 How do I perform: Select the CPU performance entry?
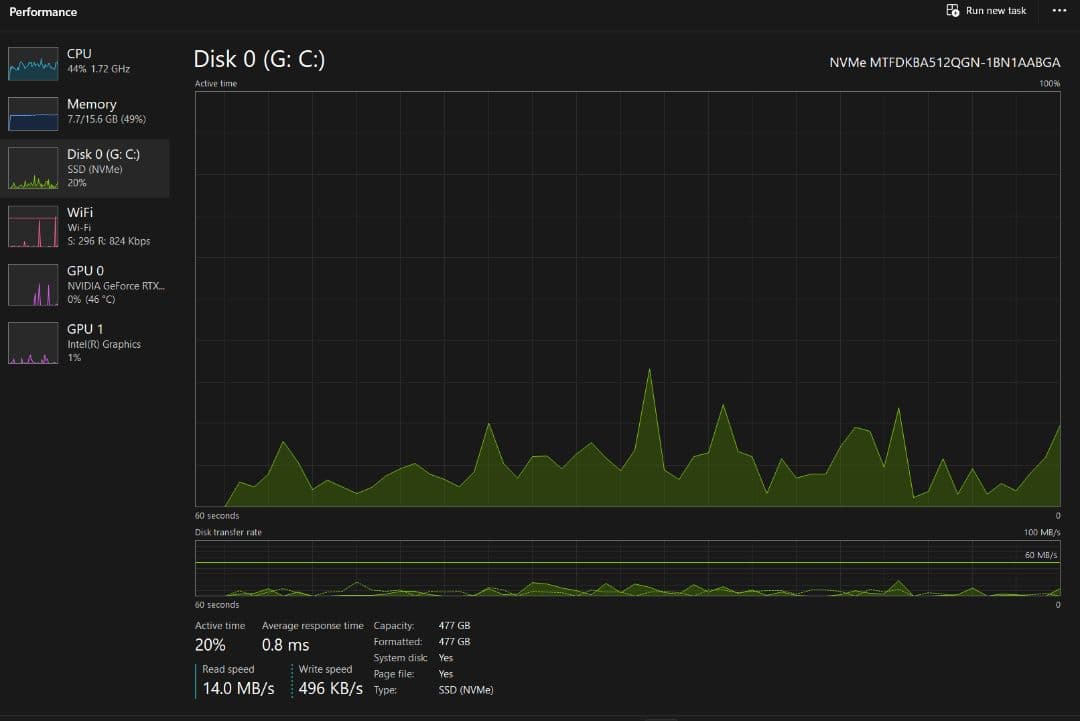click(98, 60)
